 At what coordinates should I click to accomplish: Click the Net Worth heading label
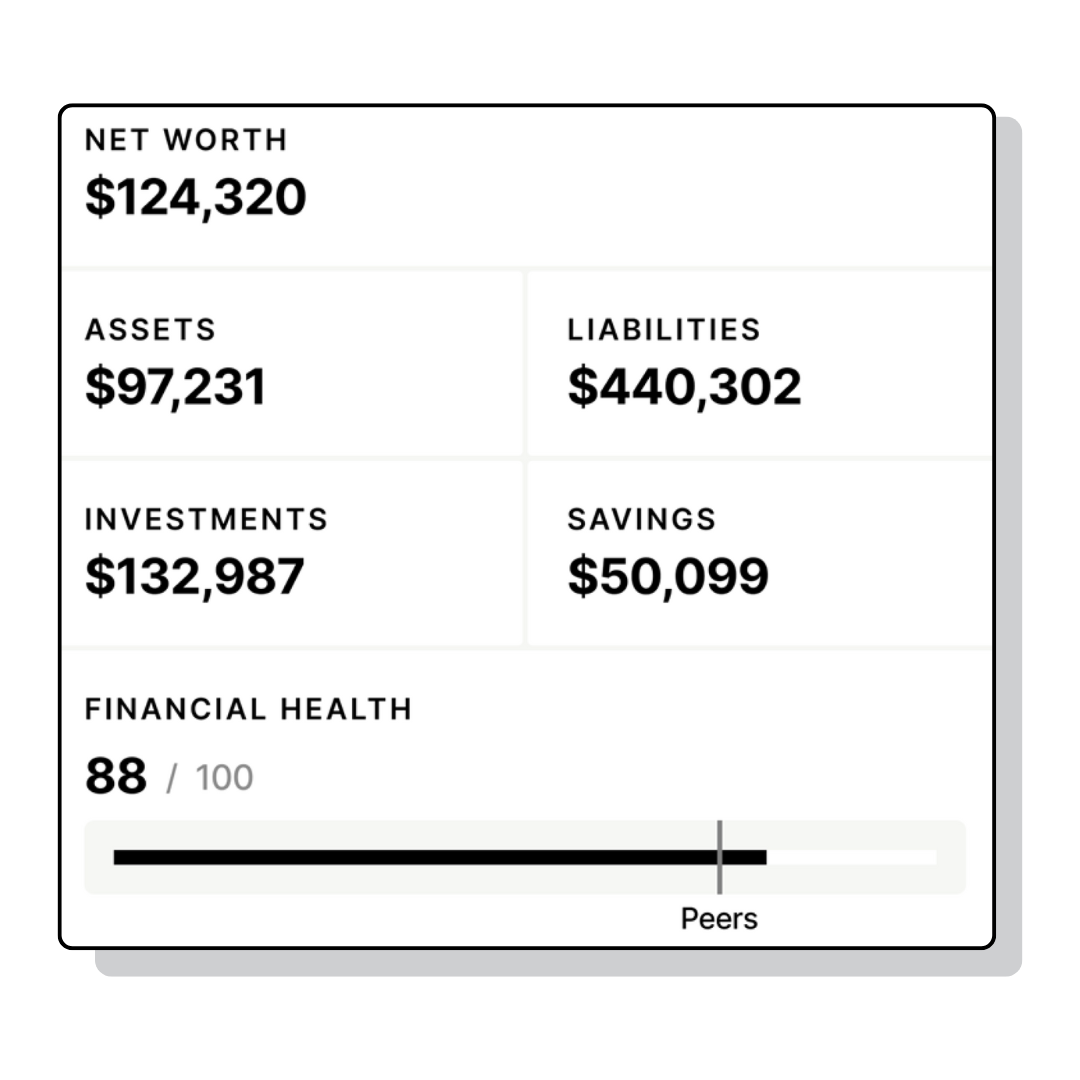pyautogui.click(x=186, y=140)
